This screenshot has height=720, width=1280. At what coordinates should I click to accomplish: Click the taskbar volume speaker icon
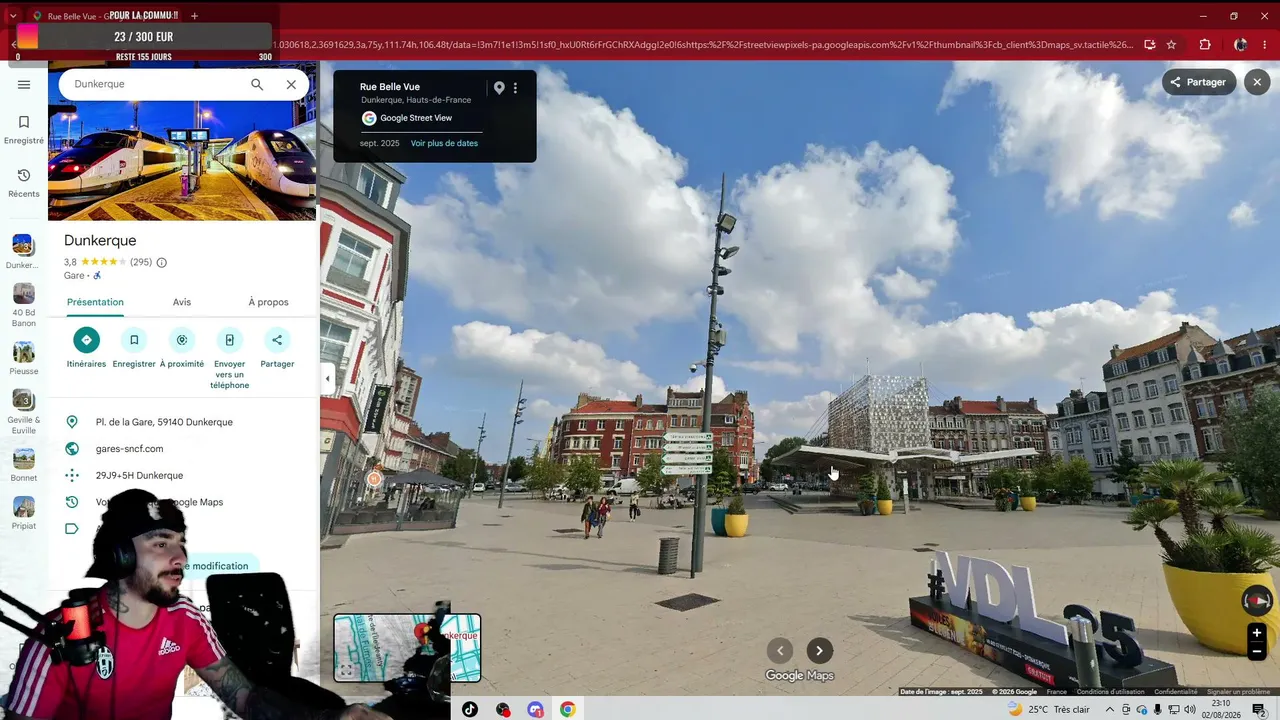click(x=1190, y=709)
